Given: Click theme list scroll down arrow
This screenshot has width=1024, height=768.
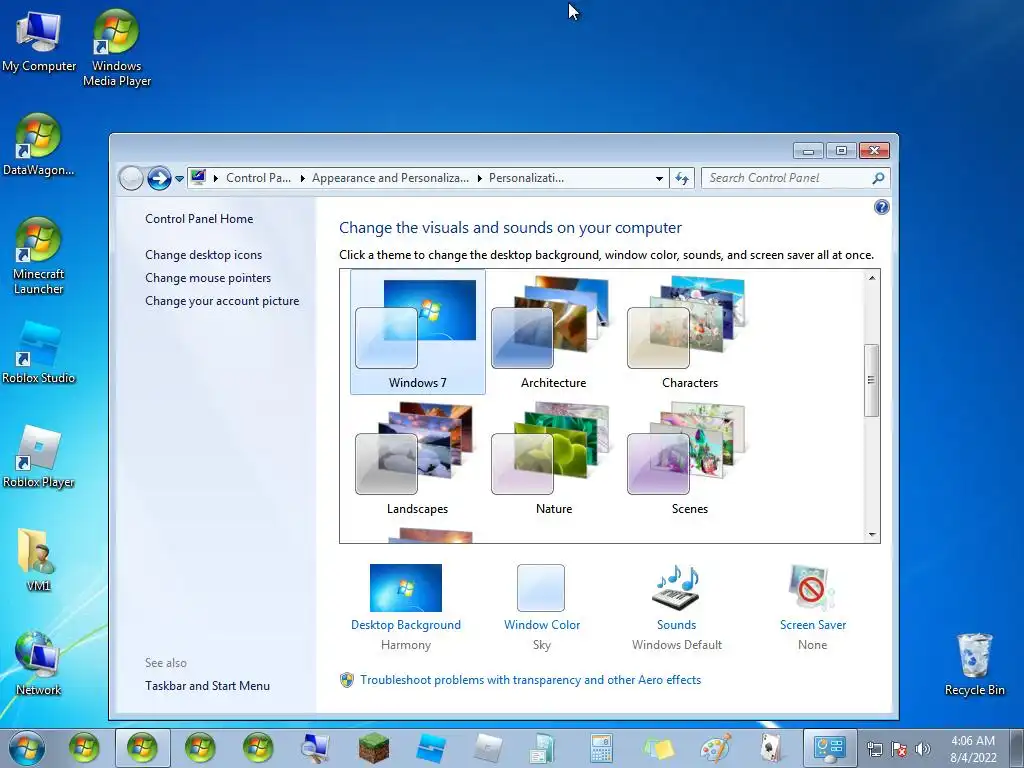Looking at the screenshot, I should [872, 534].
